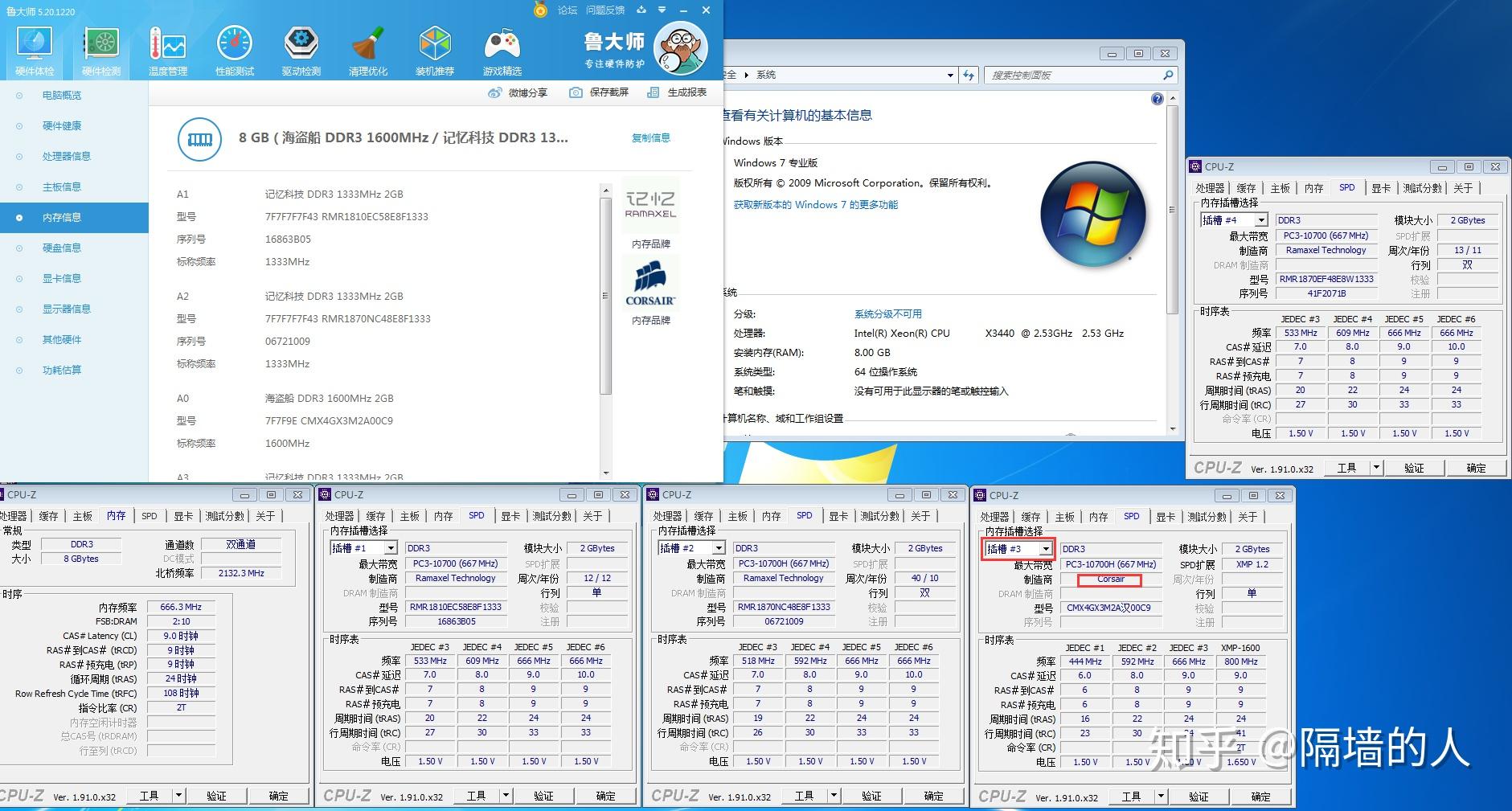1512x811 pixels.
Task: Click 确定 button in slot #3 CPU-Z window
Action: tap(1260, 797)
